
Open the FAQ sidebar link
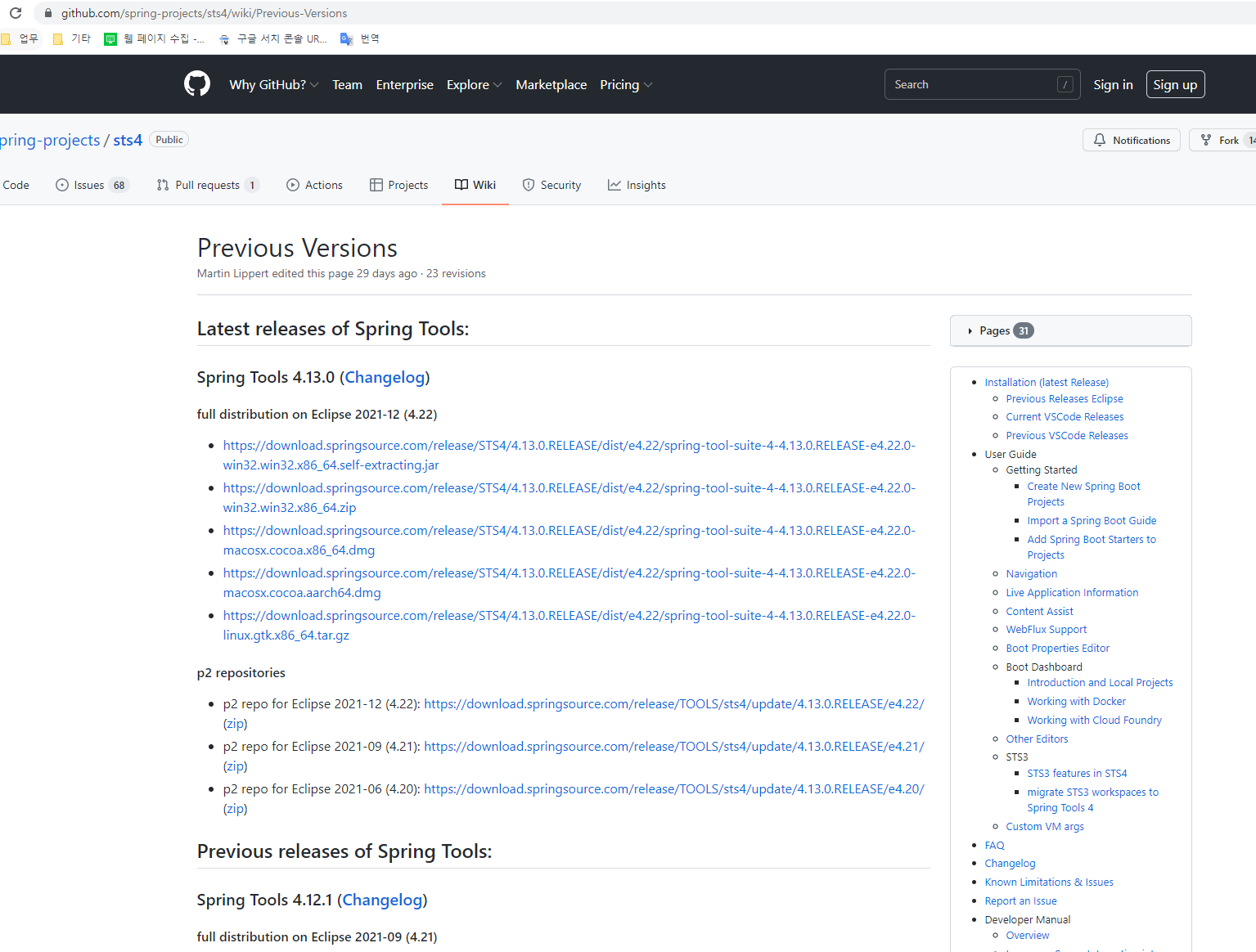[x=994, y=845]
